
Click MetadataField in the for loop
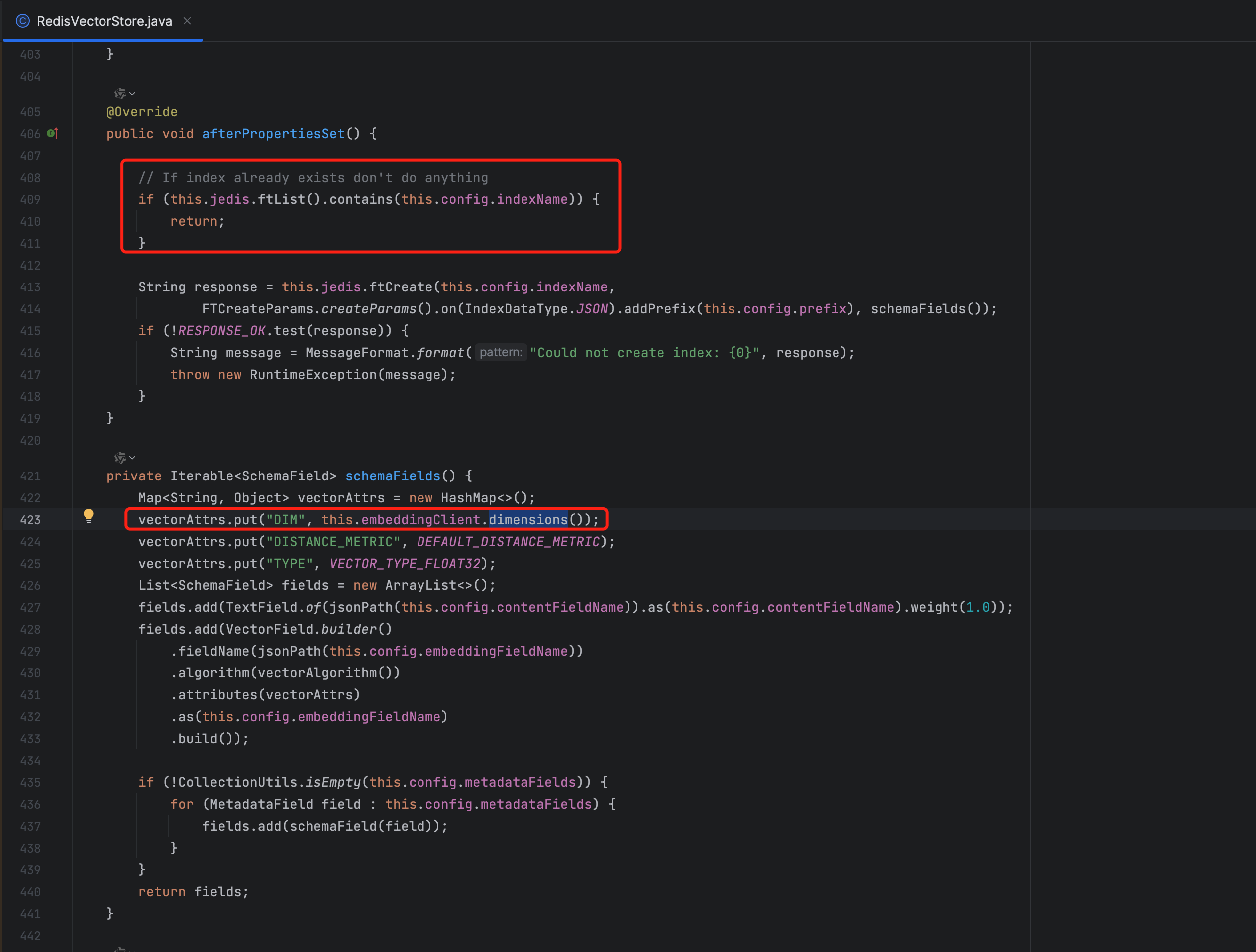point(262,804)
